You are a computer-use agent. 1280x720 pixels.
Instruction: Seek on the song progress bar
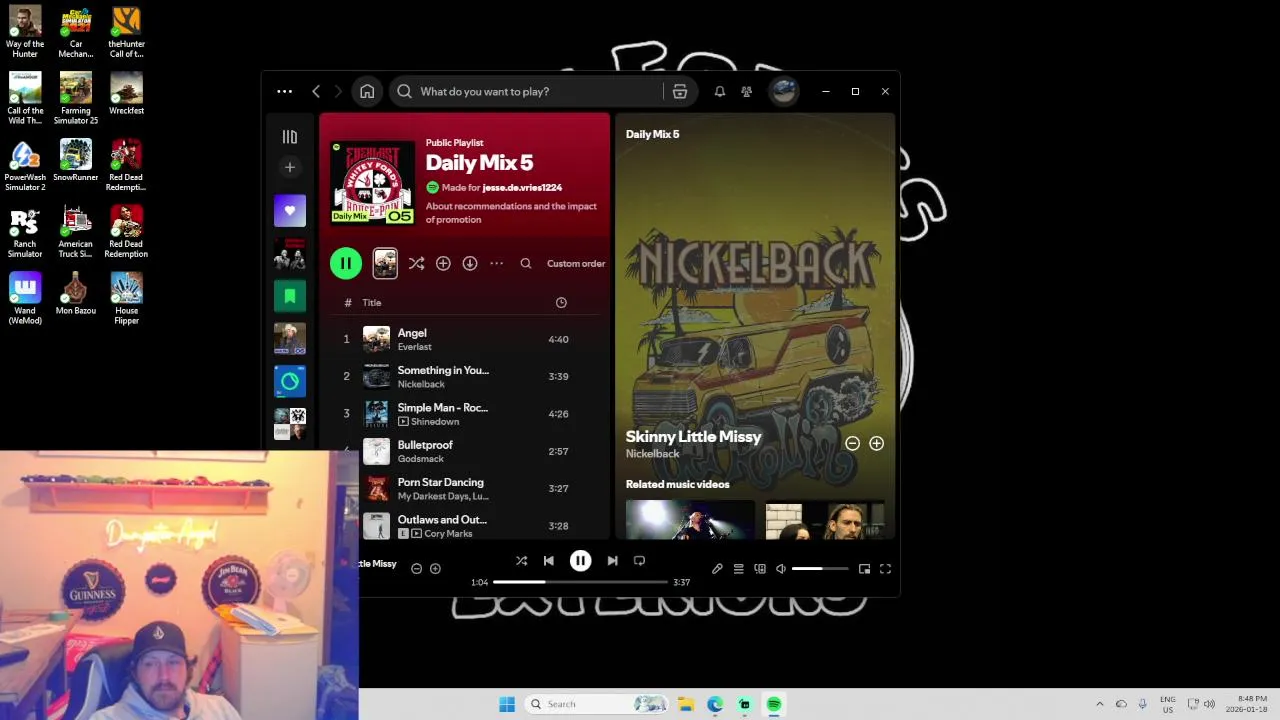point(580,582)
